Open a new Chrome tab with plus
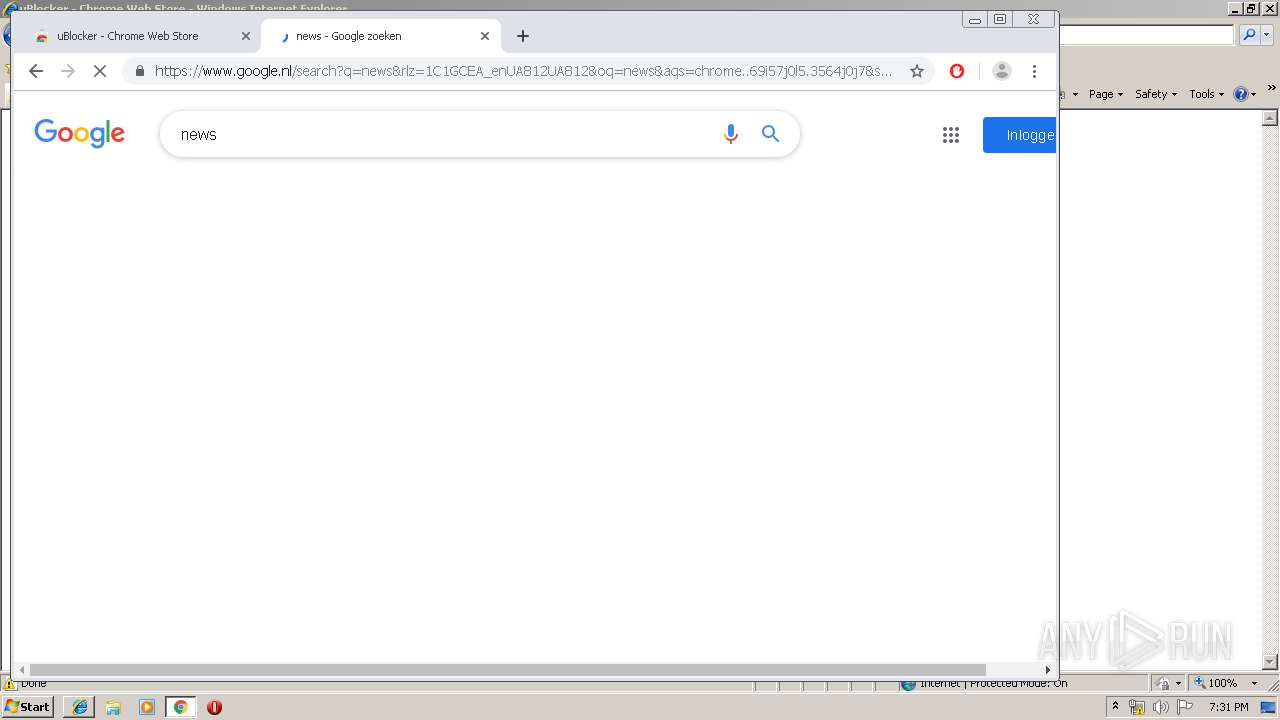Screen dimensions: 1280x720 point(523,36)
